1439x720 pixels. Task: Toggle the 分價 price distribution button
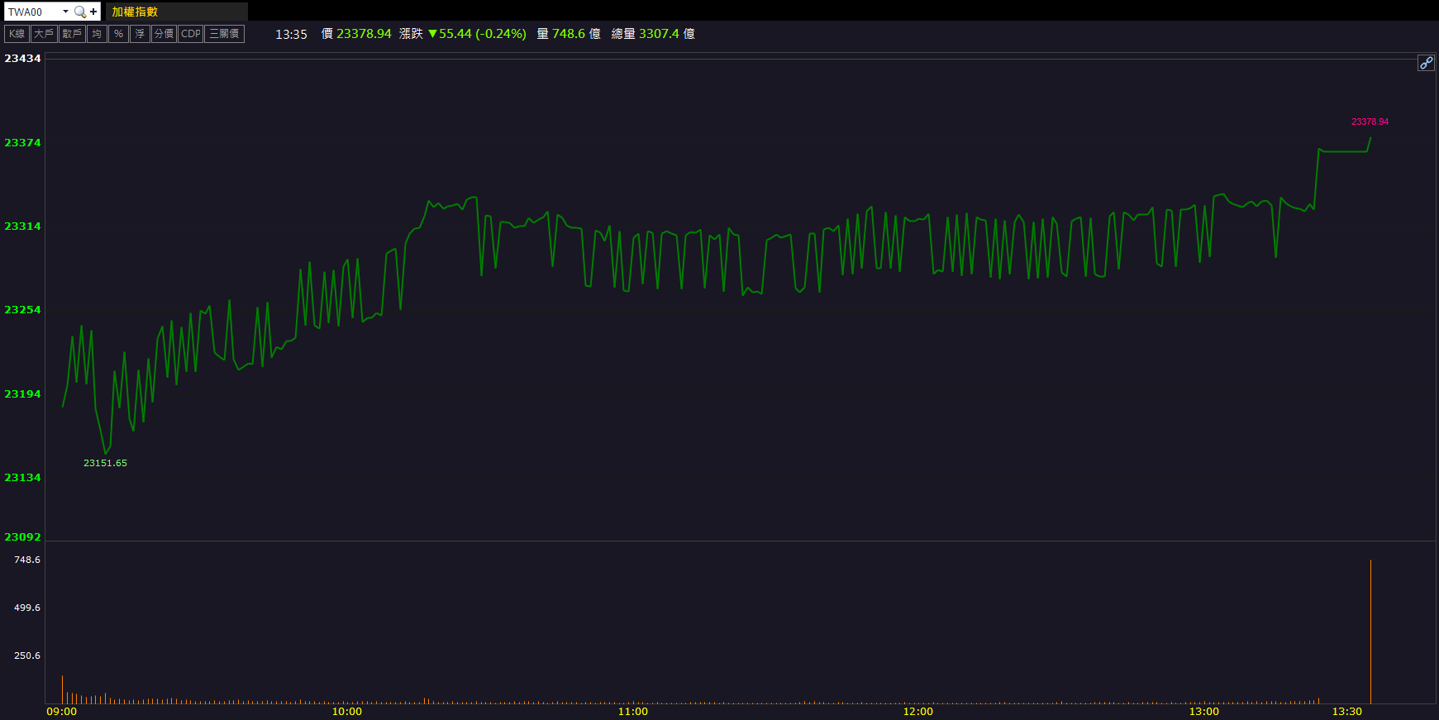164,34
